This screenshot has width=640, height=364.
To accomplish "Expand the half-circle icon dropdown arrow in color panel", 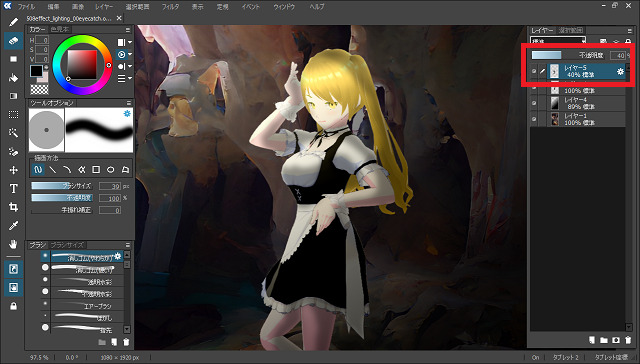I will click(x=130, y=66).
